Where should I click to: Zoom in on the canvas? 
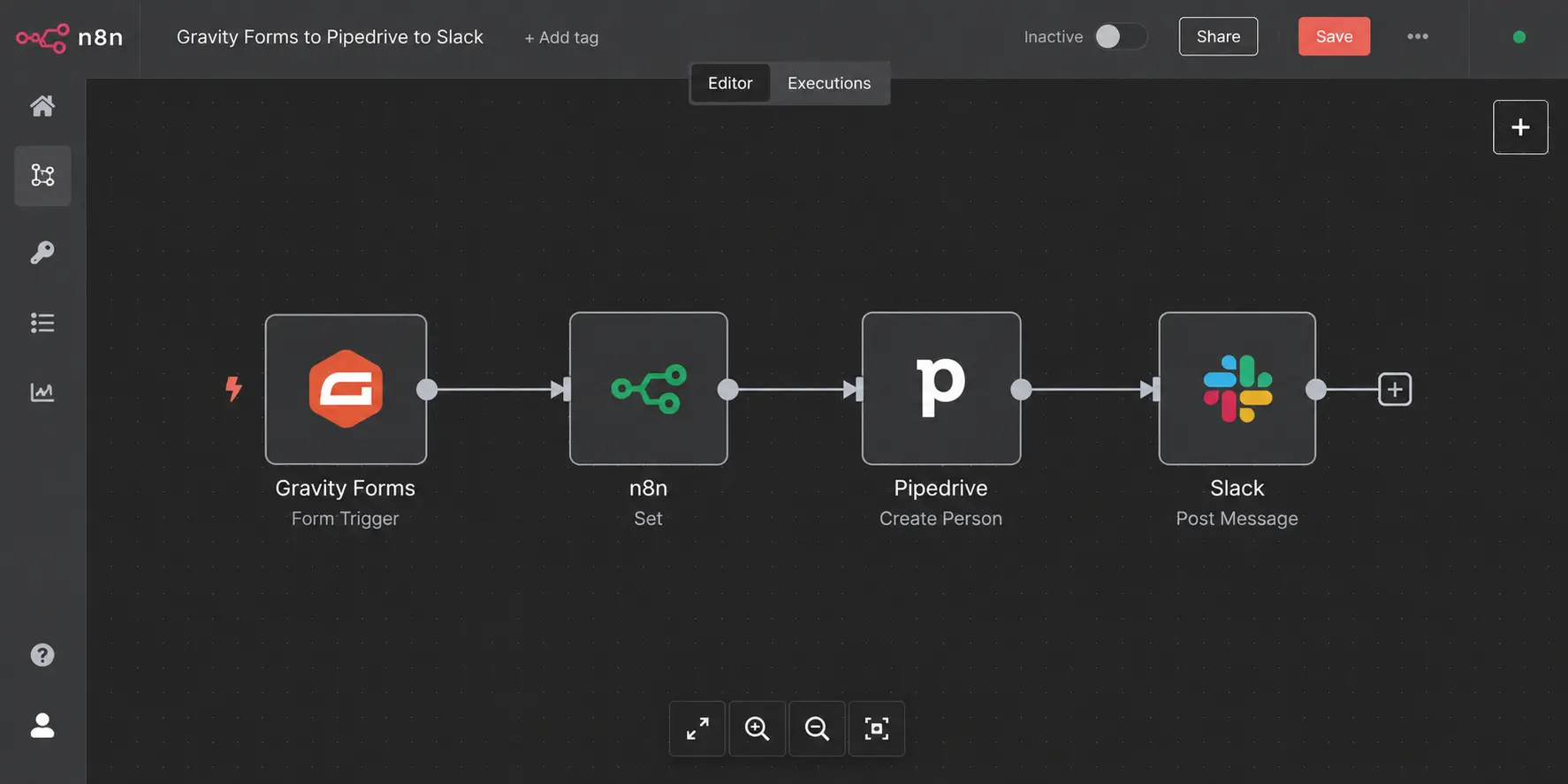[757, 728]
